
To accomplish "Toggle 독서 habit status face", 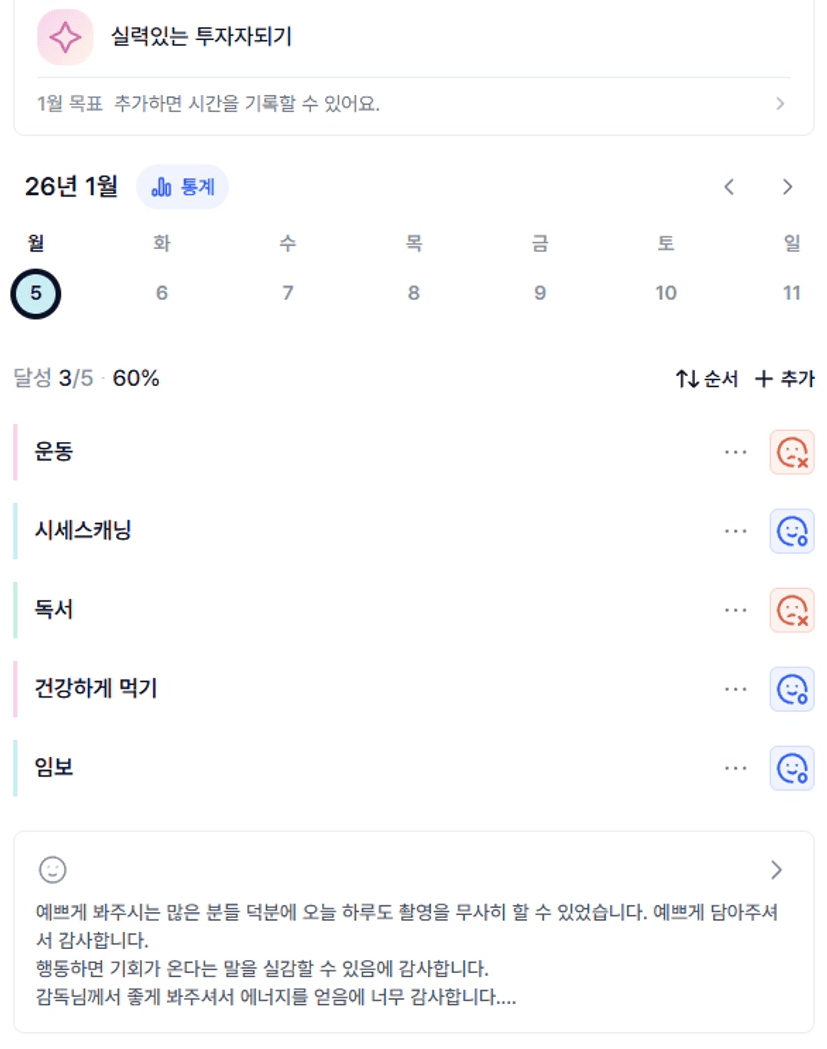I will (x=792, y=610).
